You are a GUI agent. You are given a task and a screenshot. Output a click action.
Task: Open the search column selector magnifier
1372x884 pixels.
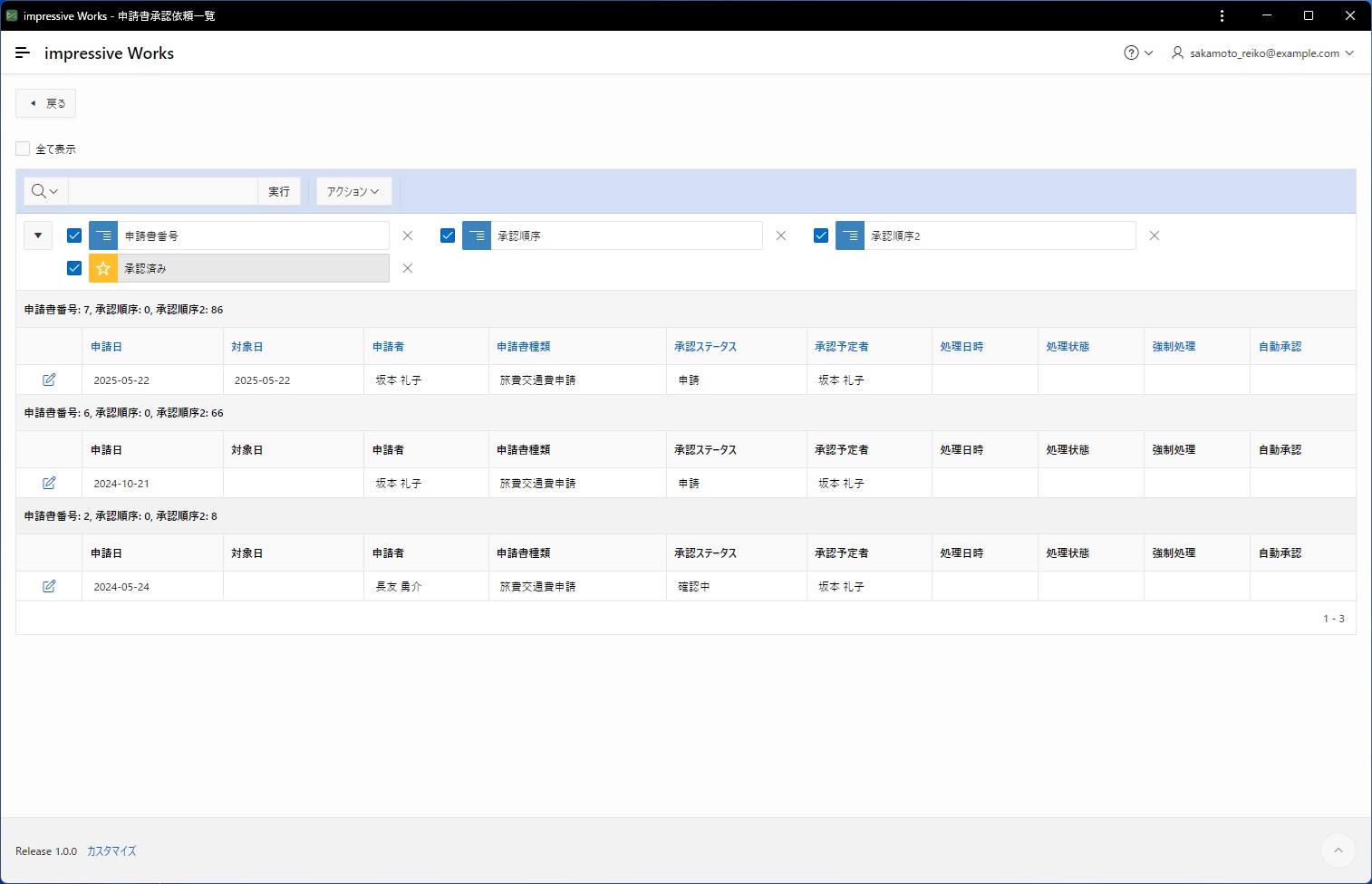[44, 191]
